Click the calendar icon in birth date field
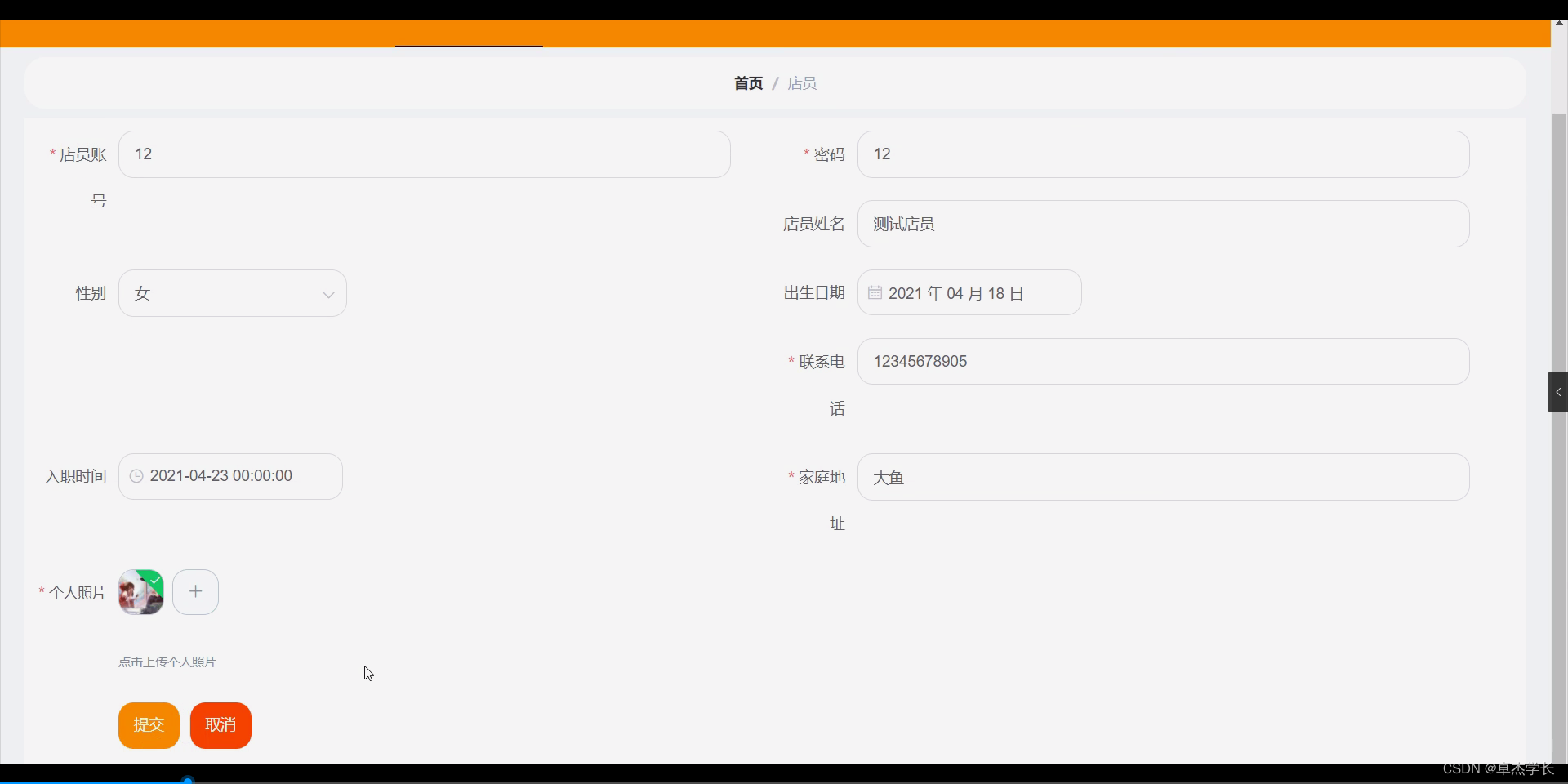Image resolution: width=1568 pixels, height=784 pixels. click(875, 292)
